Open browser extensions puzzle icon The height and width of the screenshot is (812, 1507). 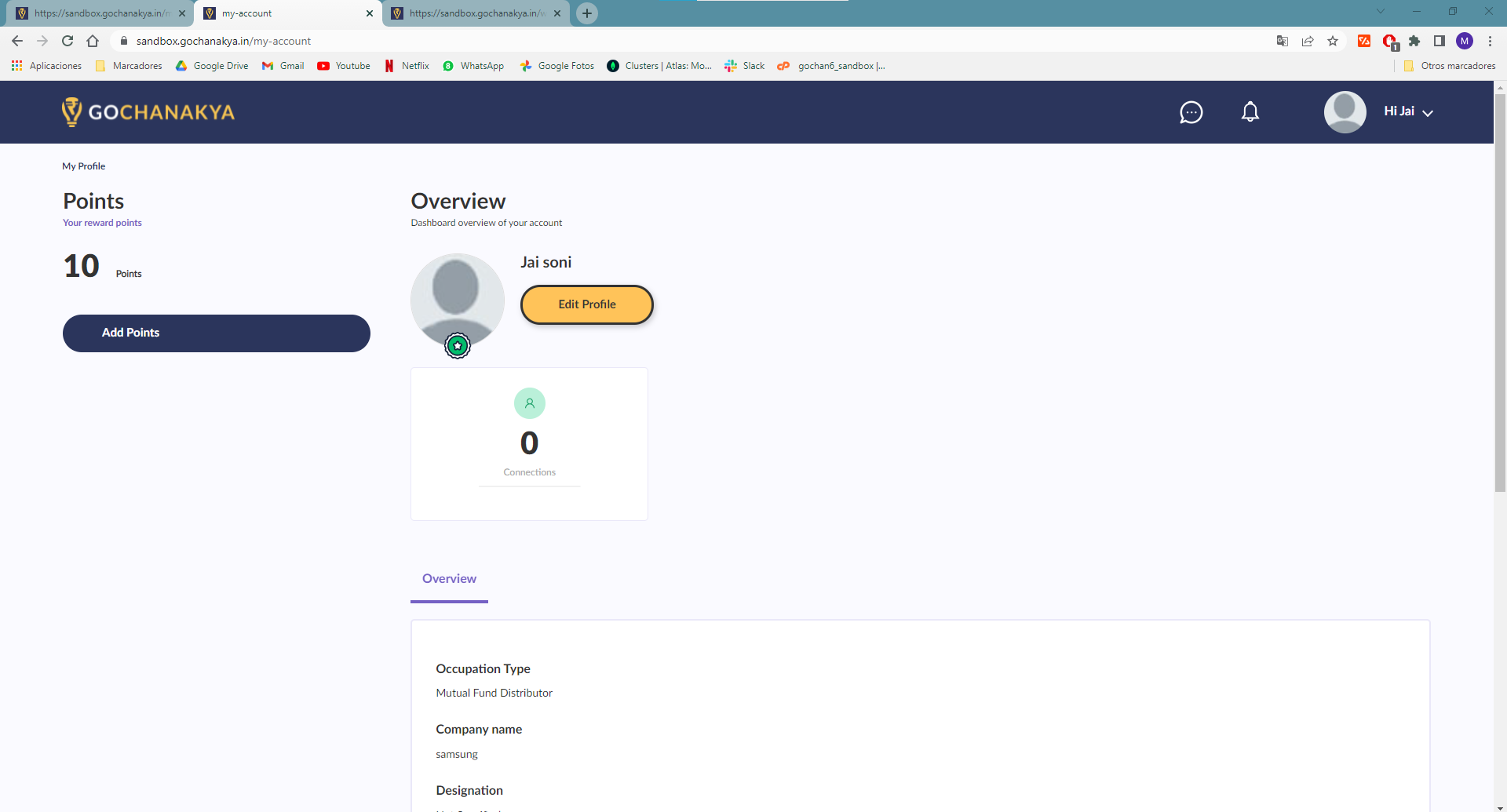click(1414, 41)
